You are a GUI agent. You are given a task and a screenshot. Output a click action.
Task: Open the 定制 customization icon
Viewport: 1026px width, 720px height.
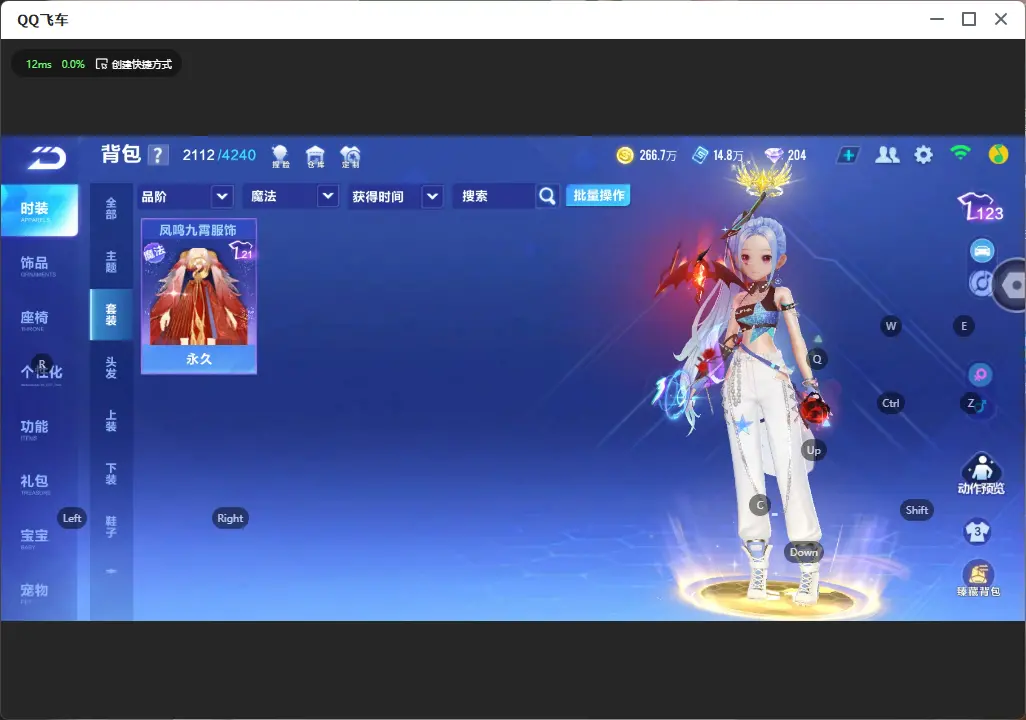click(350, 156)
